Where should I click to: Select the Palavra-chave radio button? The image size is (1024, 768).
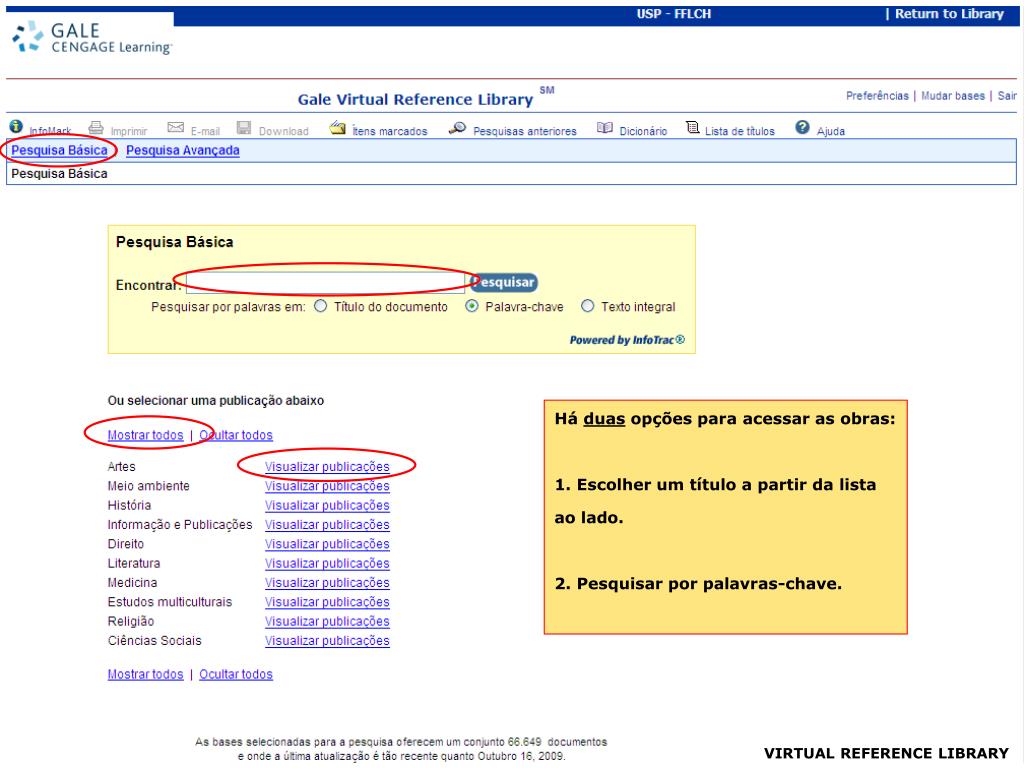click(x=472, y=306)
